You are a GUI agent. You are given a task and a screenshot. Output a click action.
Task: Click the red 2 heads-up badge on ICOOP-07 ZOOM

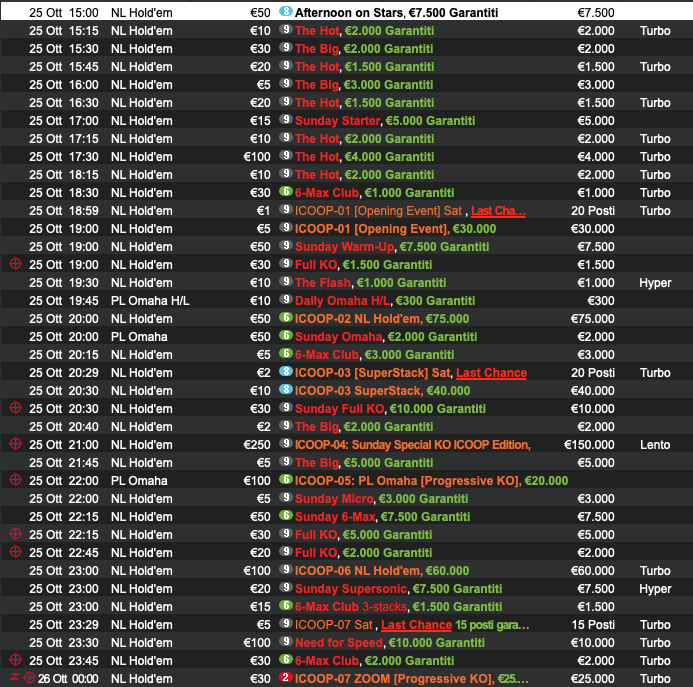(286, 677)
